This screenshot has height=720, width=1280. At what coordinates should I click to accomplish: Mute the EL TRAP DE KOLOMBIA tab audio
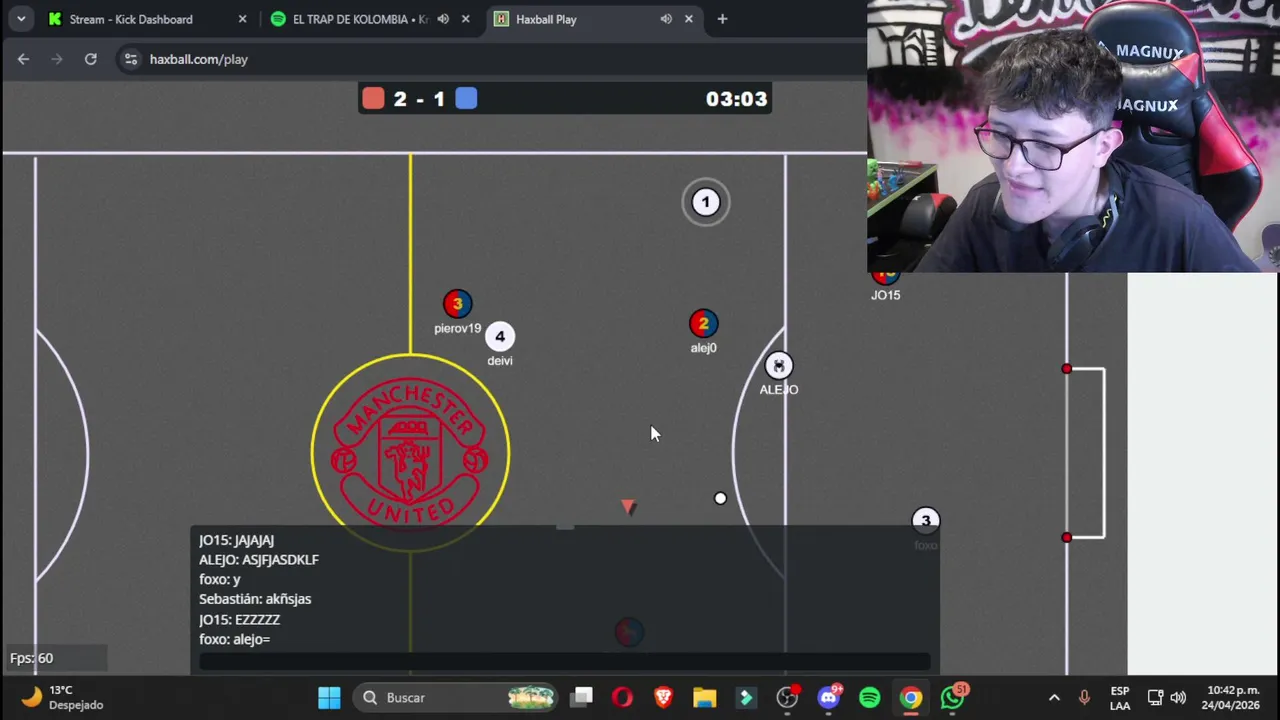[443, 19]
